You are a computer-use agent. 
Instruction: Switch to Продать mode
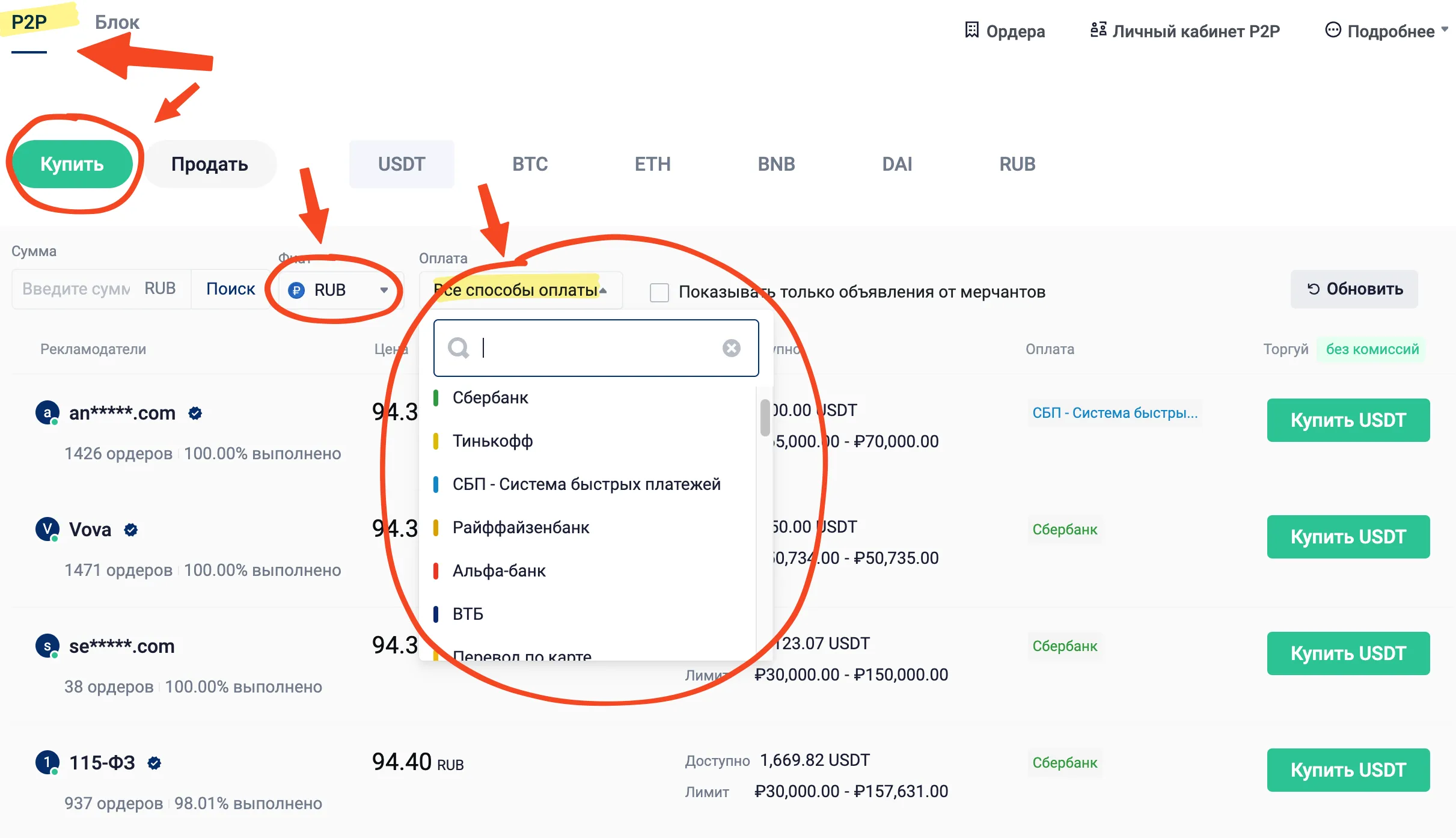209,164
